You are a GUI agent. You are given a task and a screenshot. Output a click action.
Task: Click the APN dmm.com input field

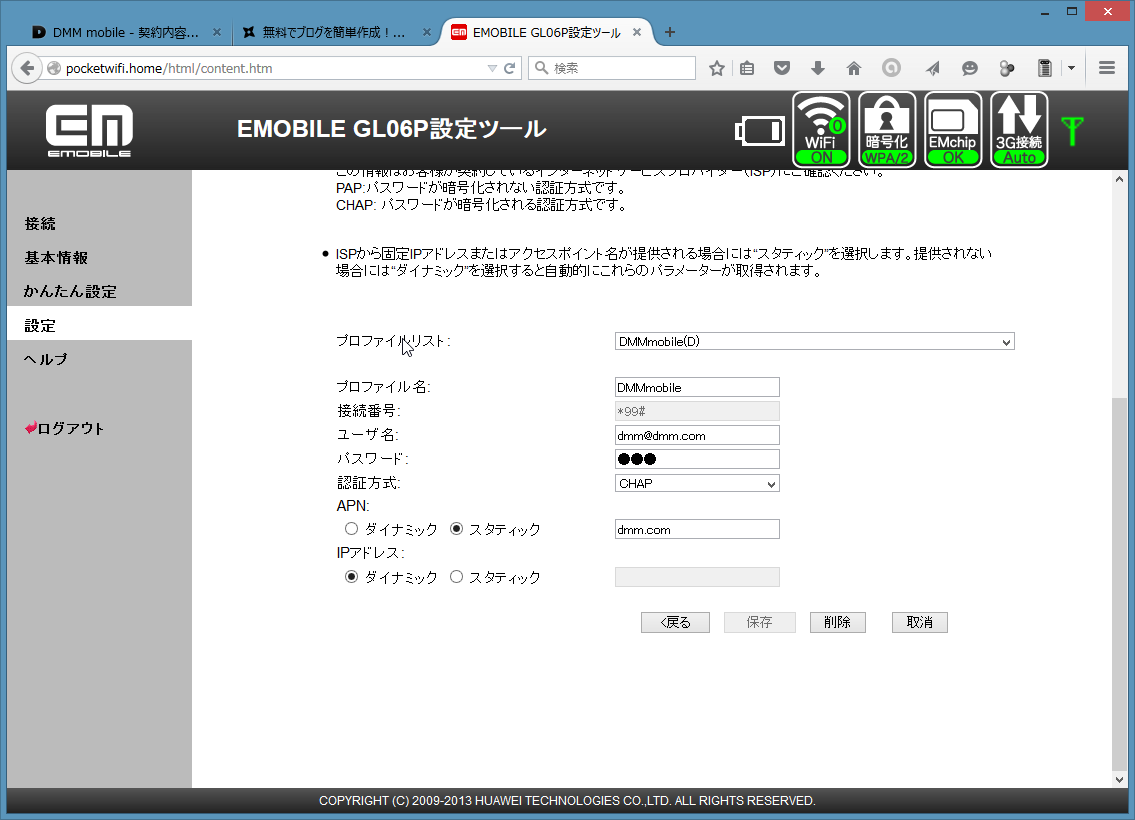(x=697, y=529)
